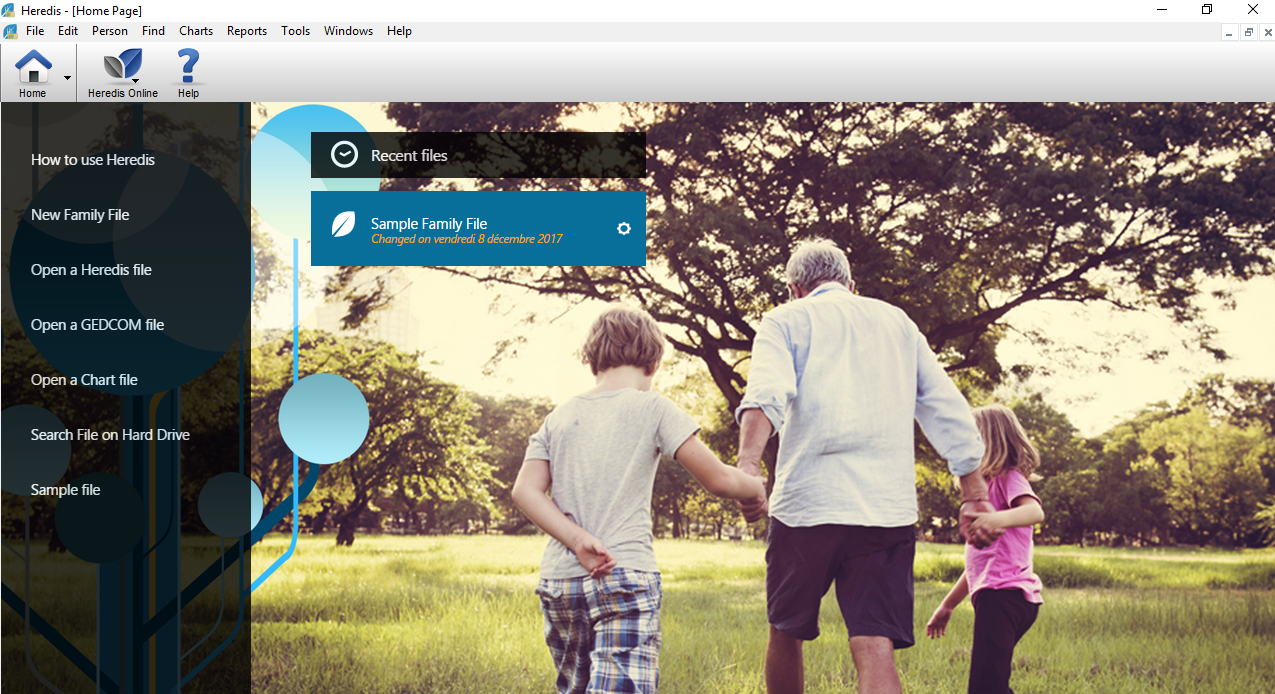Open Heredis Online from the toolbar
Screen dimensions: 1275x694
tap(122, 73)
